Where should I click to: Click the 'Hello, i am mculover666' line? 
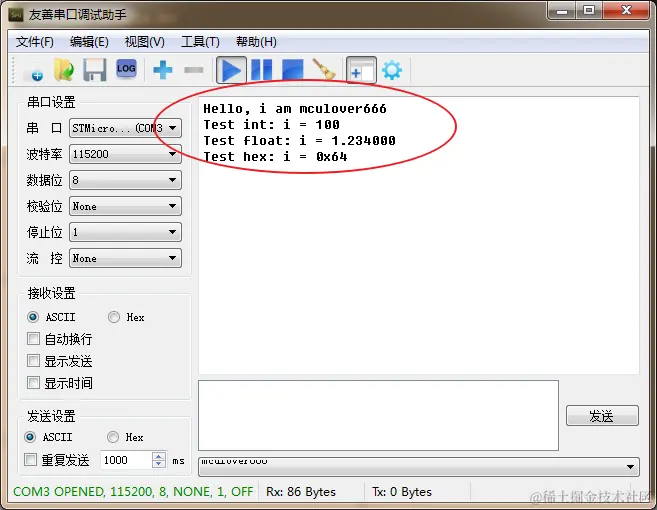pos(295,109)
